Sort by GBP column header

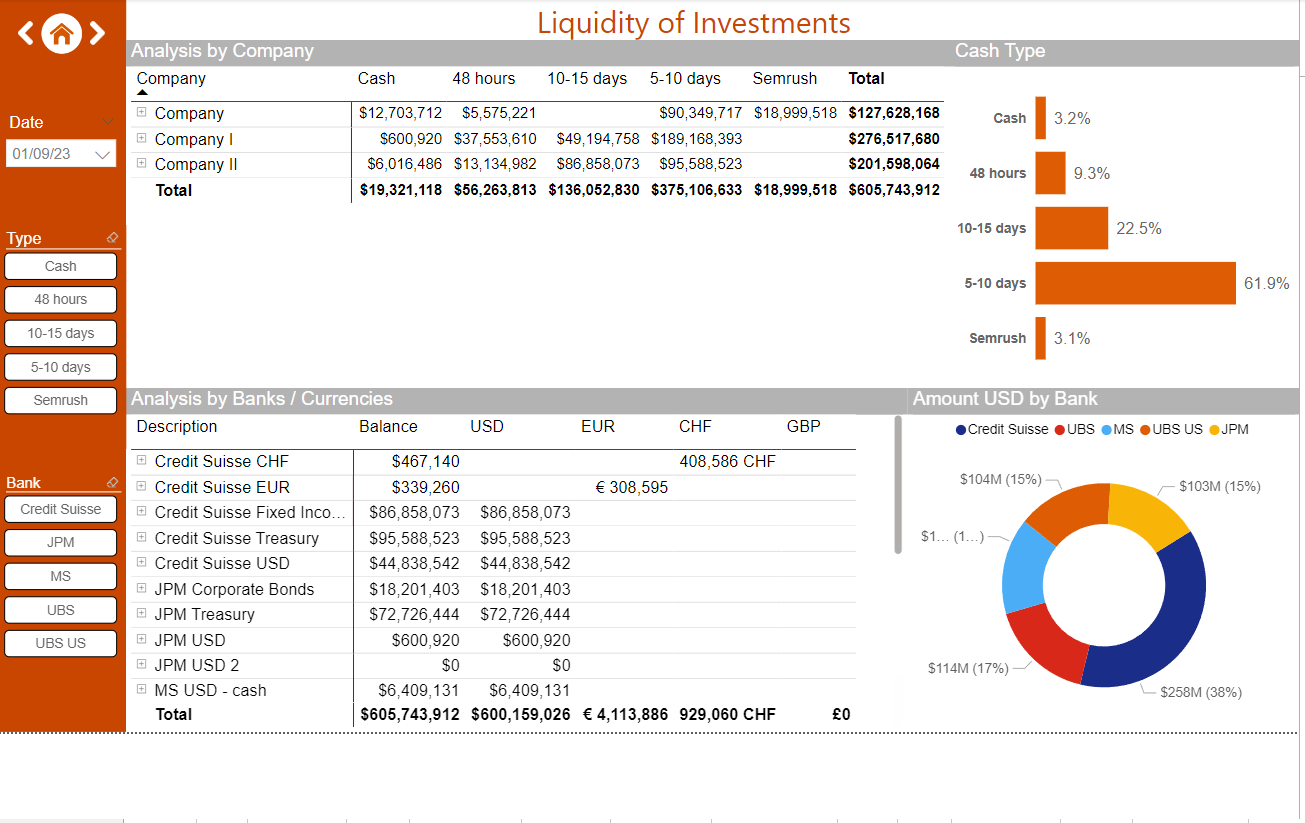pyautogui.click(x=803, y=426)
